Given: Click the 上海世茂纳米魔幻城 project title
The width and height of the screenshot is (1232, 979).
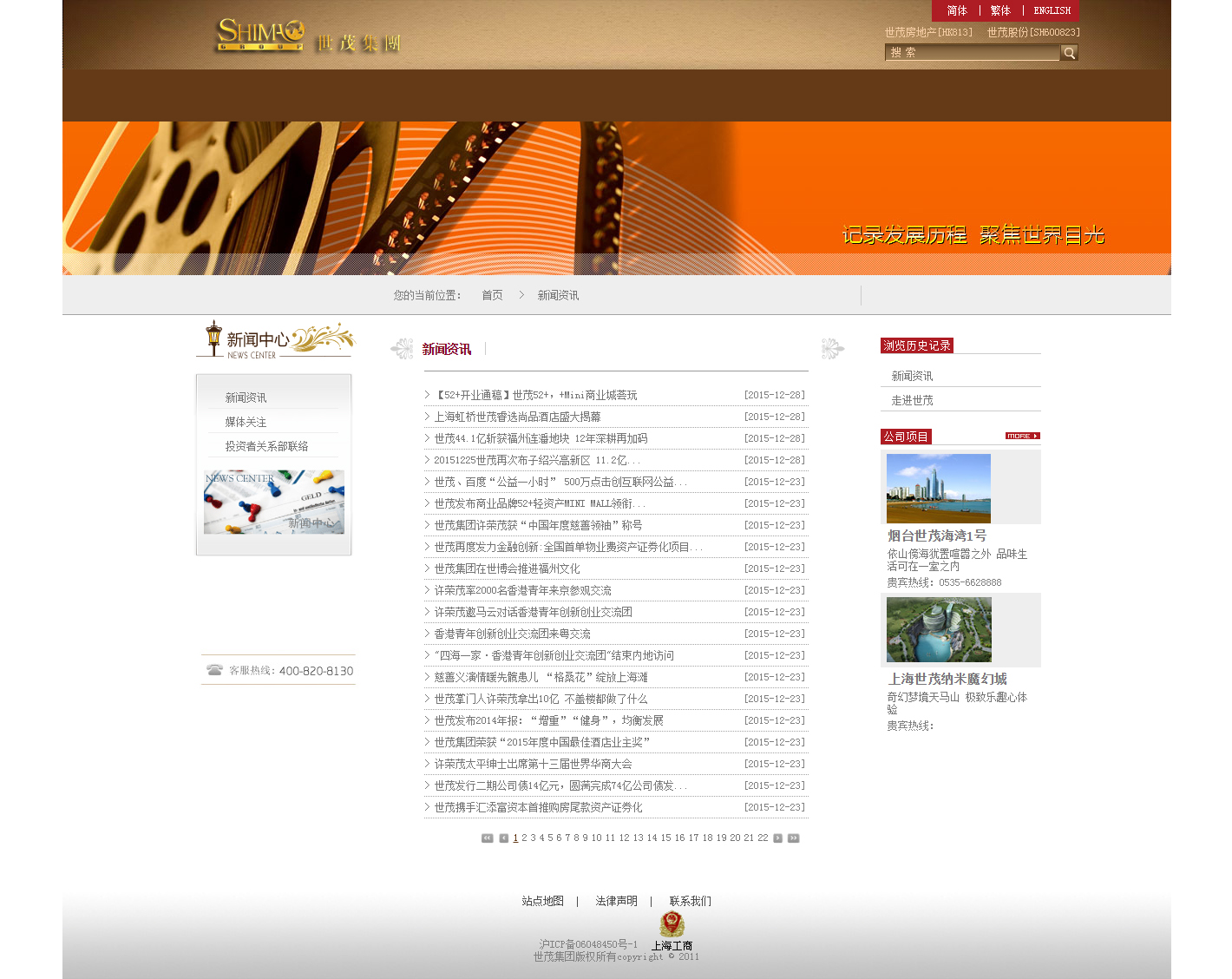Looking at the screenshot, I should tap(947, 679).
